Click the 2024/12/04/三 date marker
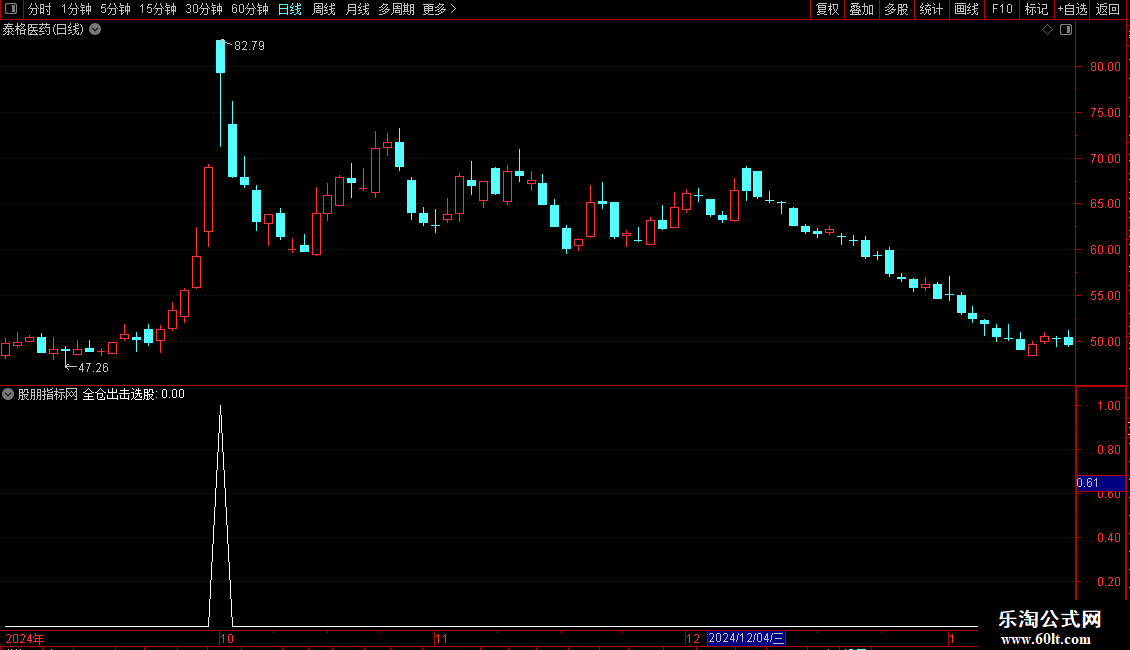The image size is (1130, 650). pos(746,638)
